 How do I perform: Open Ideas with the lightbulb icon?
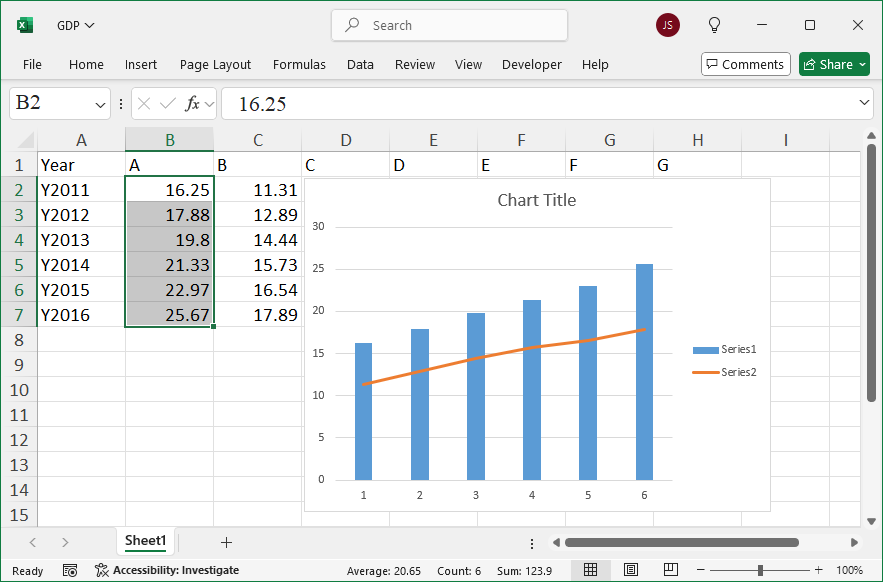[x=714, y=24]
